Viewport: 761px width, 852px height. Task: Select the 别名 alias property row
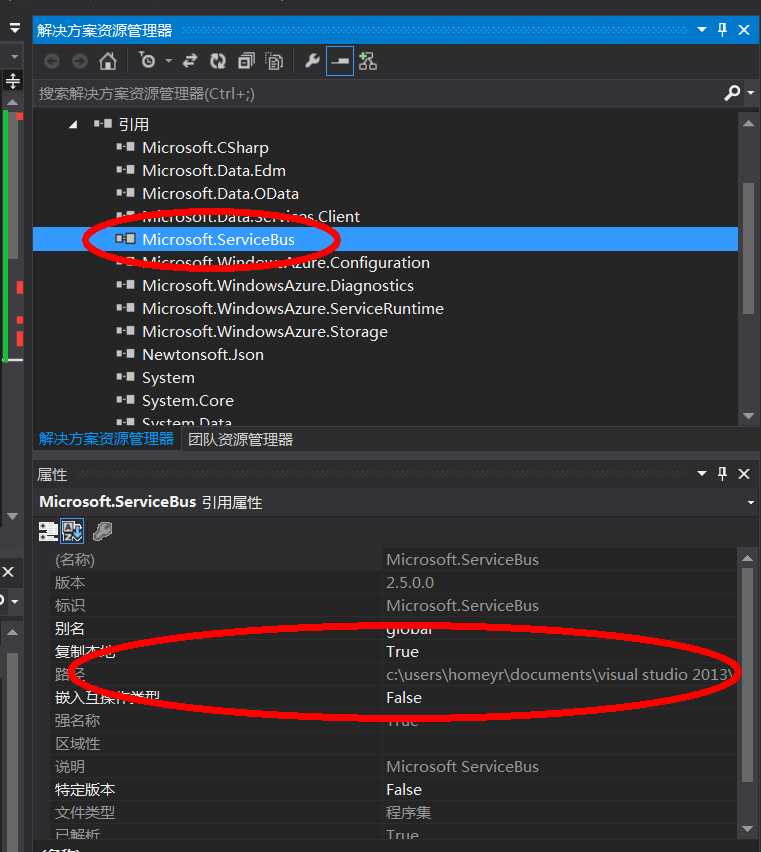tap(393, 629)
